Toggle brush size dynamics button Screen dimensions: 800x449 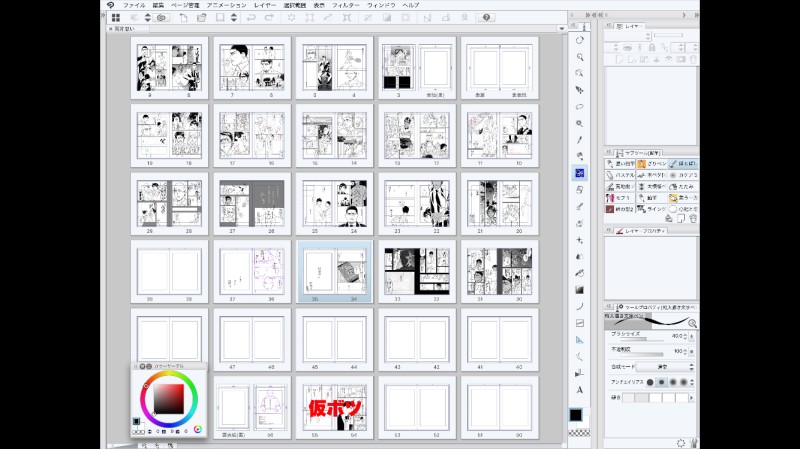(x=692, y=336)
